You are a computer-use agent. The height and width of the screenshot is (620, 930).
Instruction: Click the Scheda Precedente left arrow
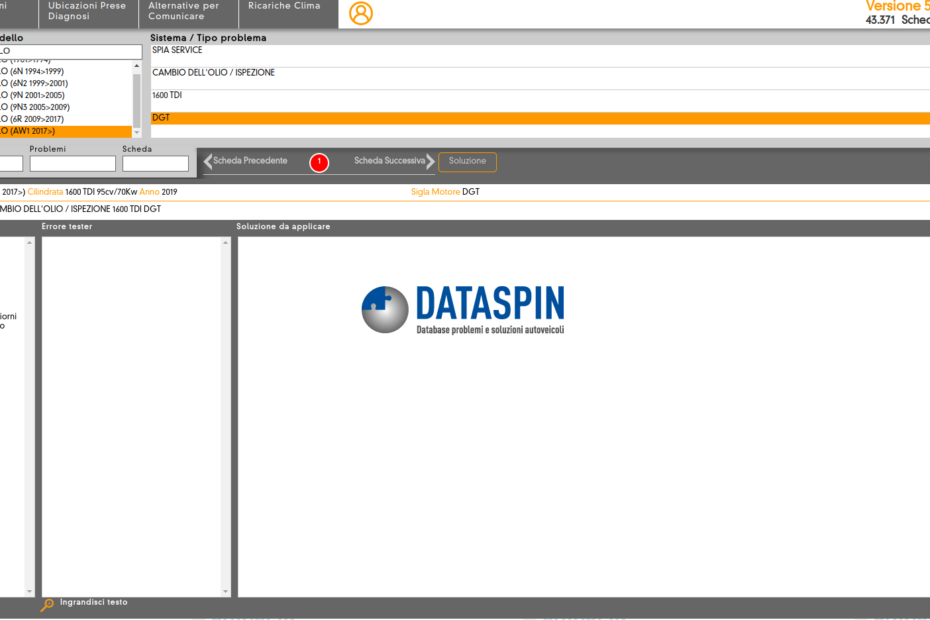pos(208,162)
